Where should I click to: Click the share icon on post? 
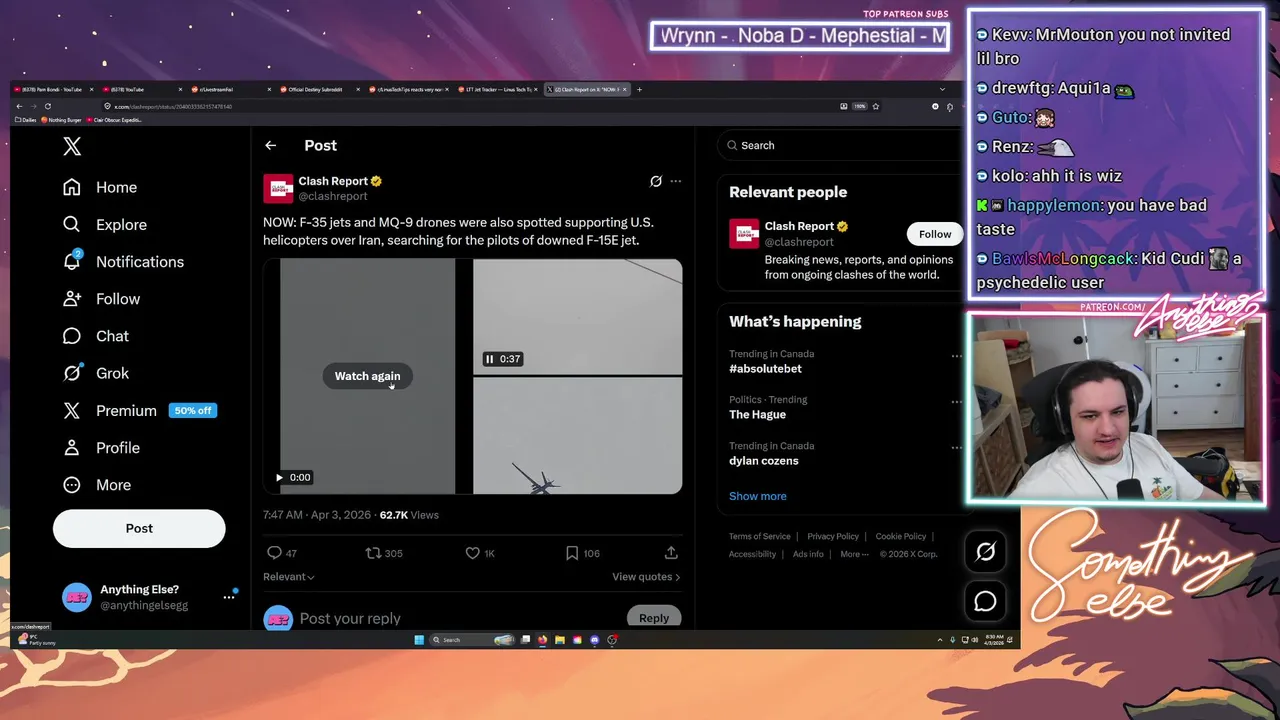(671, 553)
